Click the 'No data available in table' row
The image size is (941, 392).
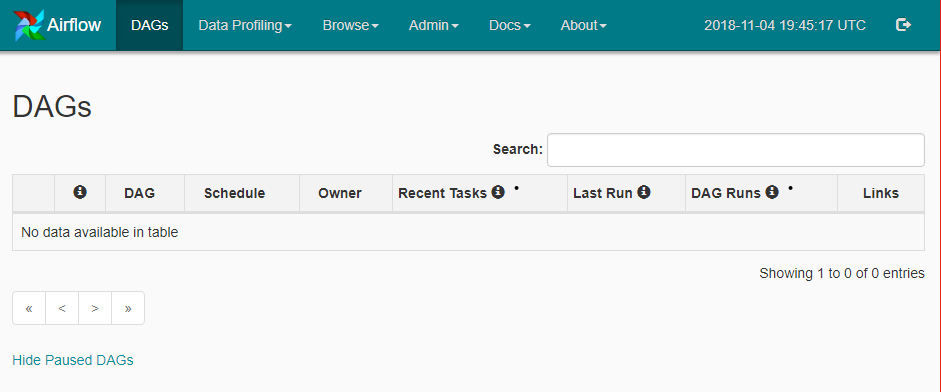(468, 232)
